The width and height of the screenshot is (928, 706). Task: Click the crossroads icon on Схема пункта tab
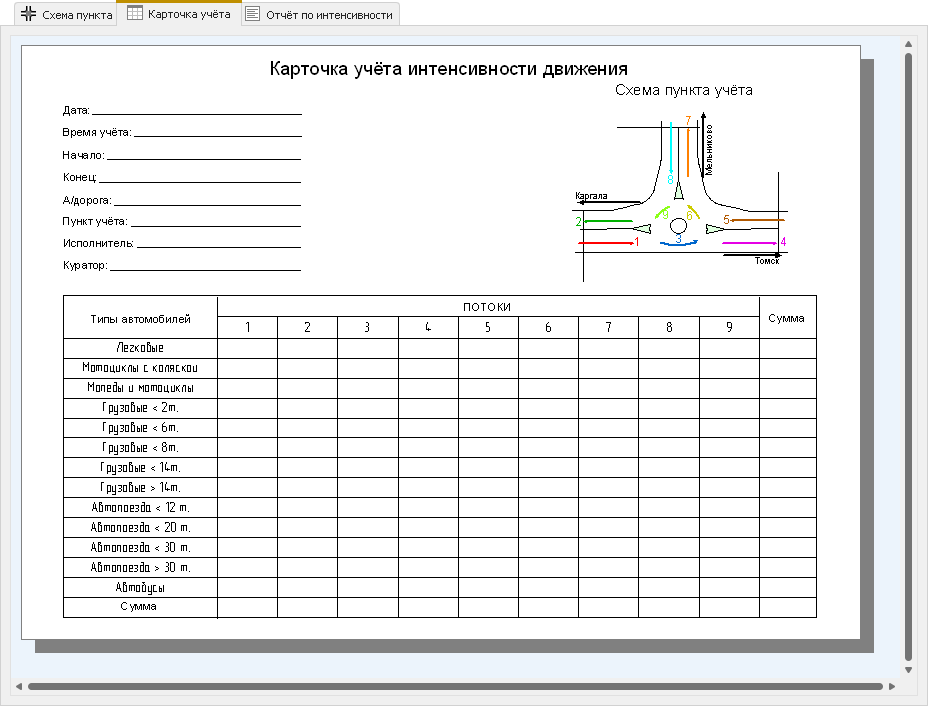click(28, 14)
